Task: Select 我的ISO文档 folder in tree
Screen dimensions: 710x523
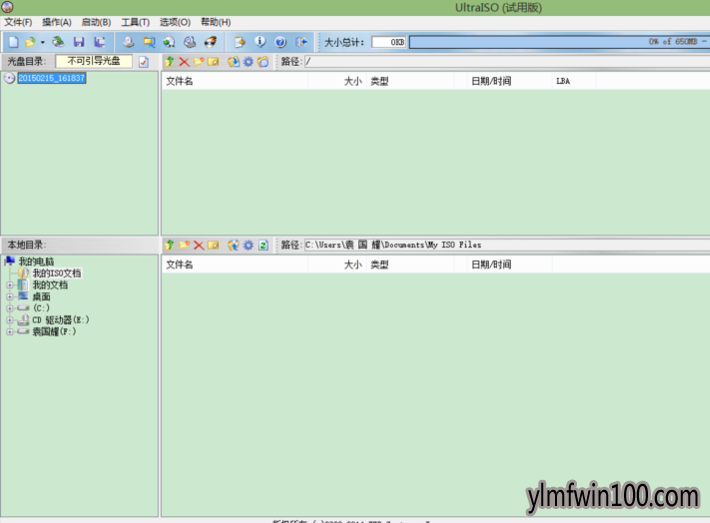Action: pos(57,273)
